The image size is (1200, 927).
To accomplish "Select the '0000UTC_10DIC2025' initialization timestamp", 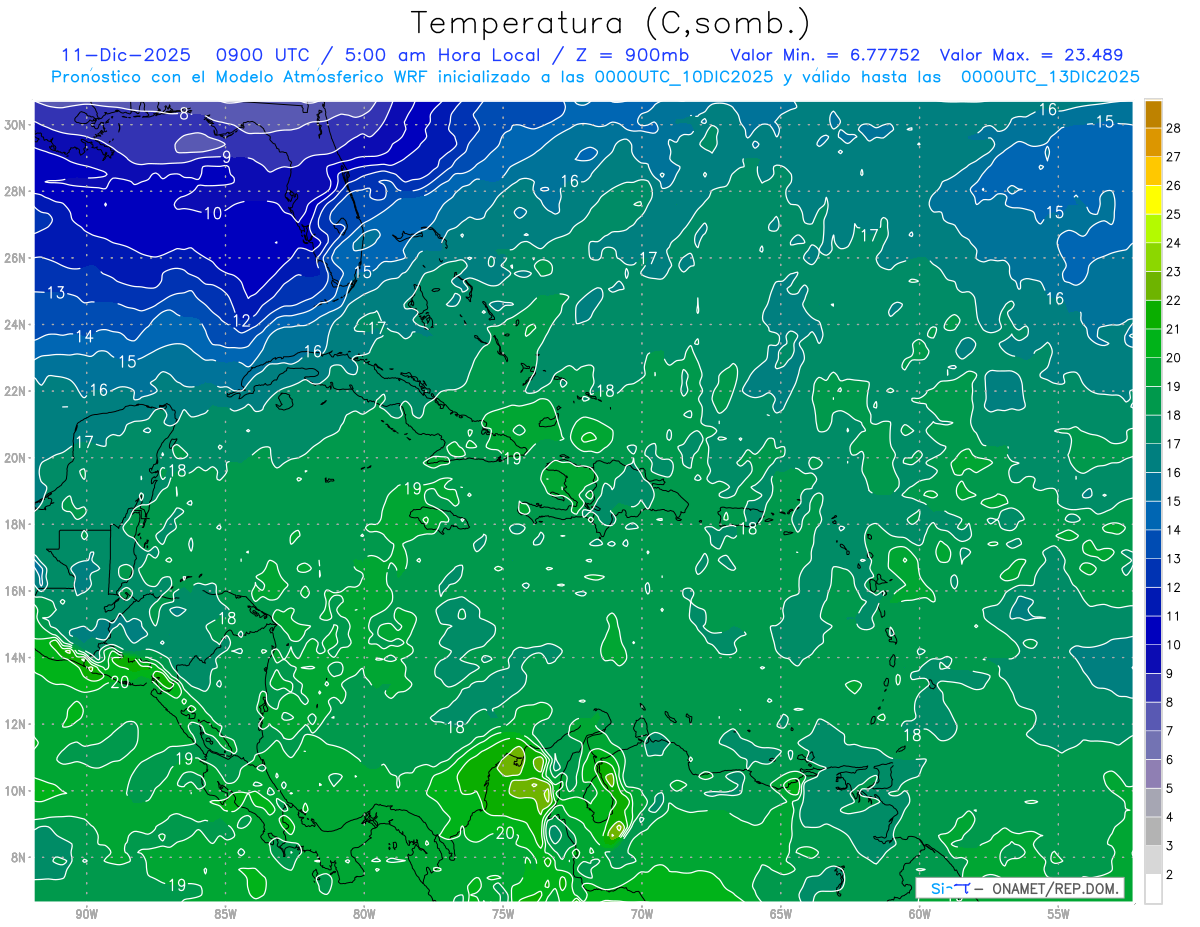I will [683, 77].
